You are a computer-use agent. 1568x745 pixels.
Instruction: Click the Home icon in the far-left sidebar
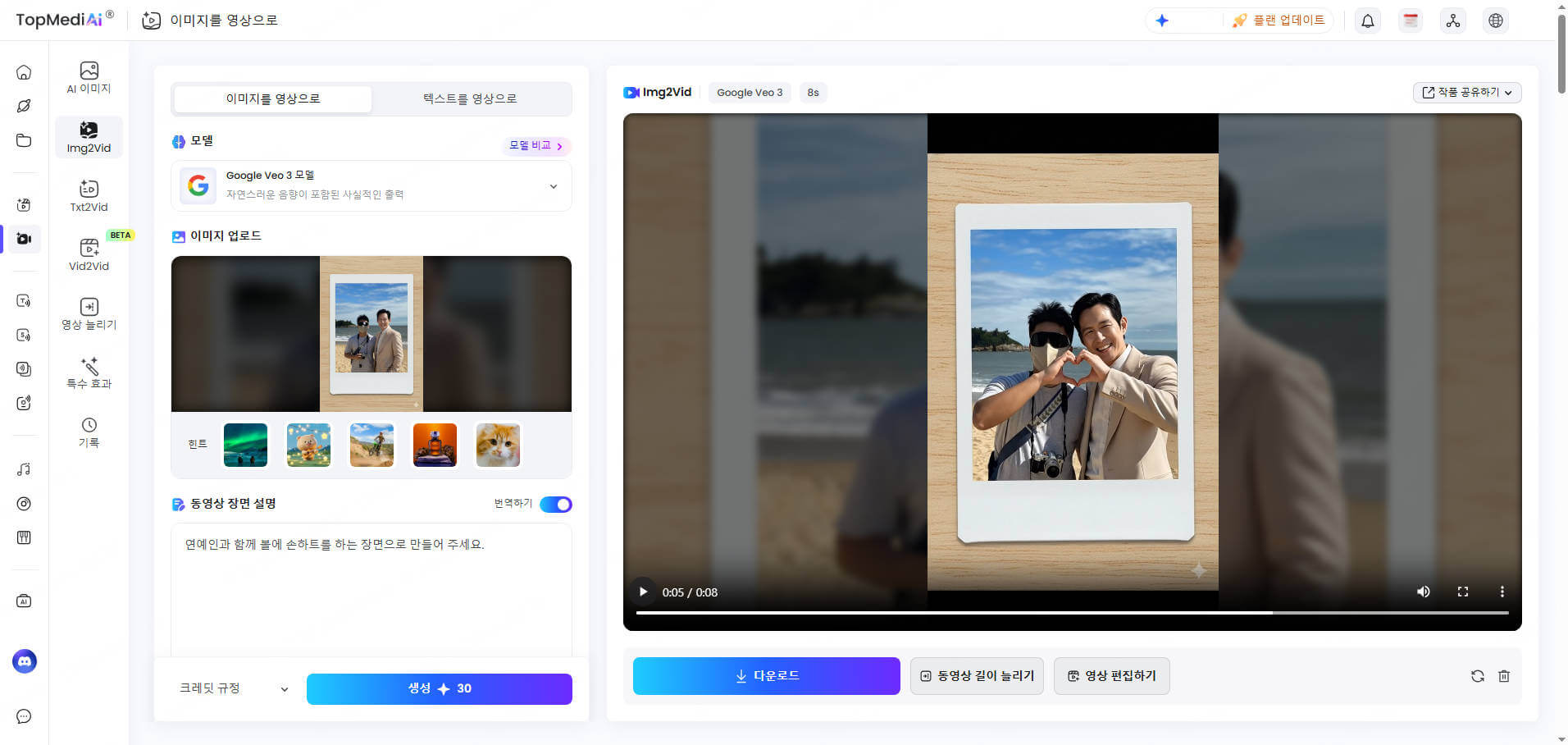(24, 72)
